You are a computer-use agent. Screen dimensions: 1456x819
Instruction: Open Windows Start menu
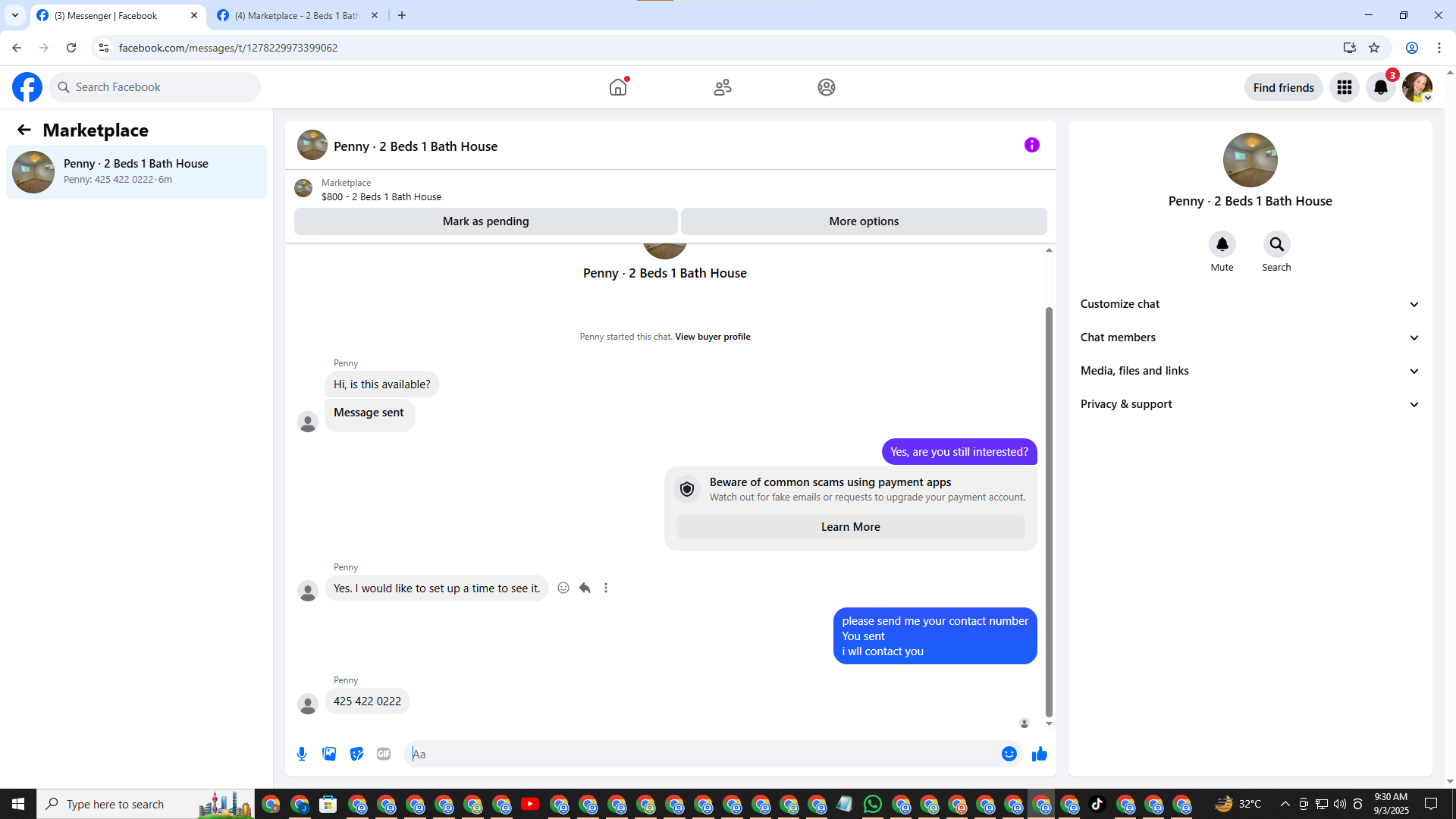tap(18, 804)
